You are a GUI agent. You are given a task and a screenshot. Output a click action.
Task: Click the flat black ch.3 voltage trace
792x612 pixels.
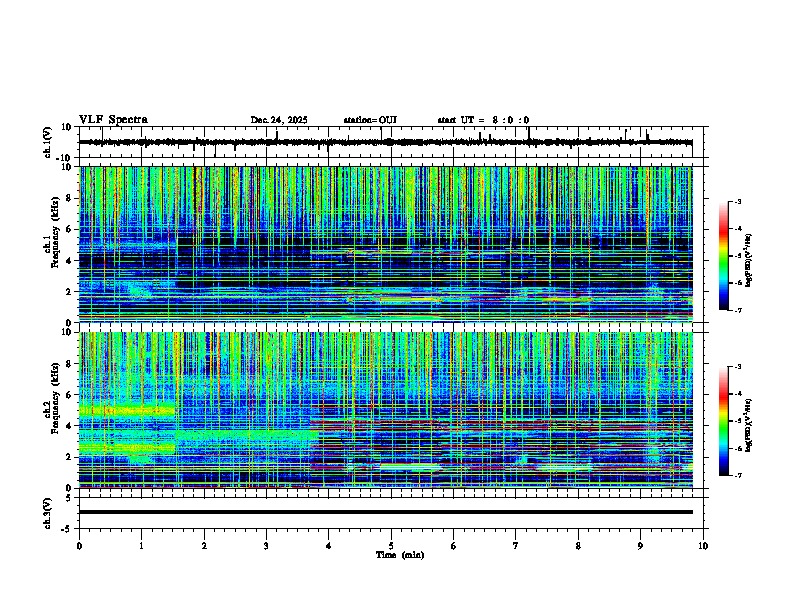386,512
